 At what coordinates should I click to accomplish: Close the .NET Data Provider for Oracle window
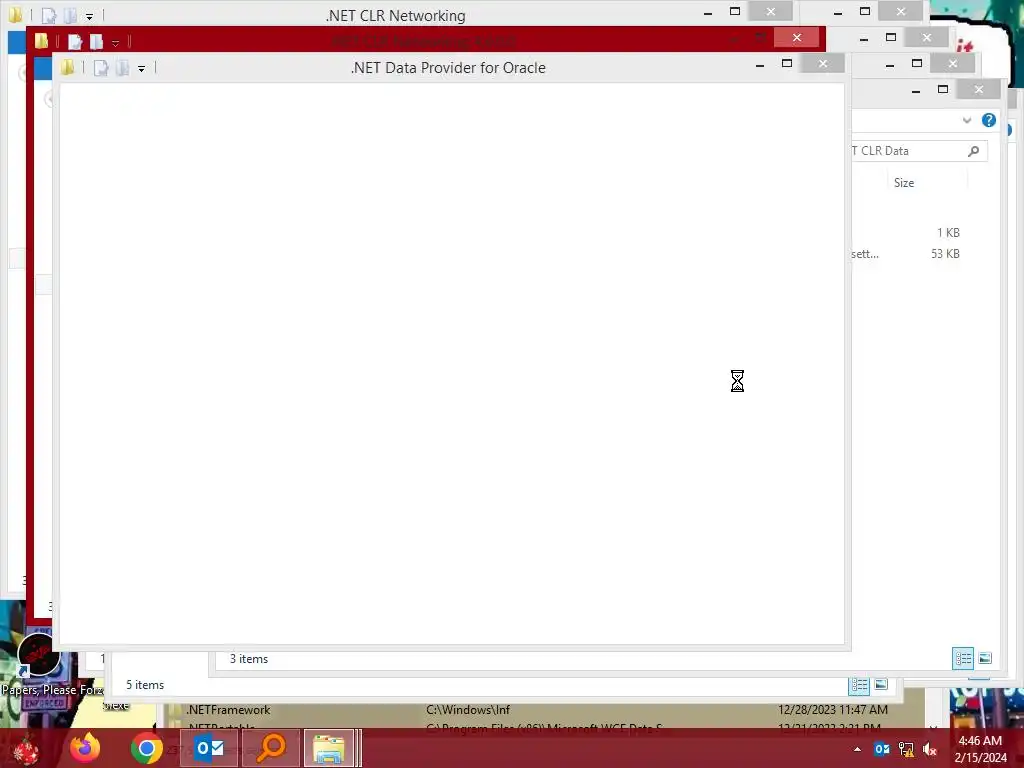pos(823,63)
